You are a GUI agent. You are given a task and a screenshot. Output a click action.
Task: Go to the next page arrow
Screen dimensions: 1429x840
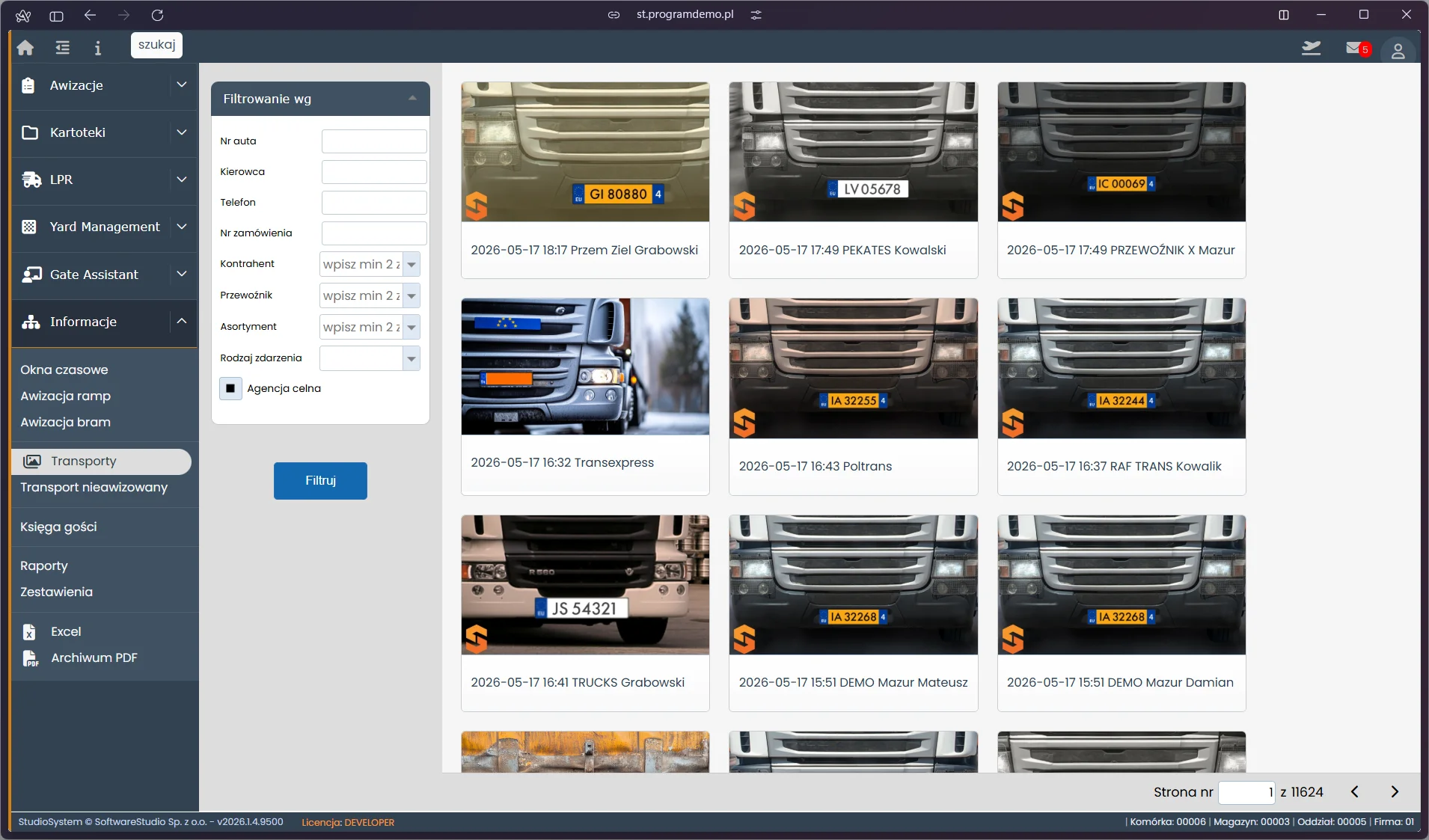1395,791
